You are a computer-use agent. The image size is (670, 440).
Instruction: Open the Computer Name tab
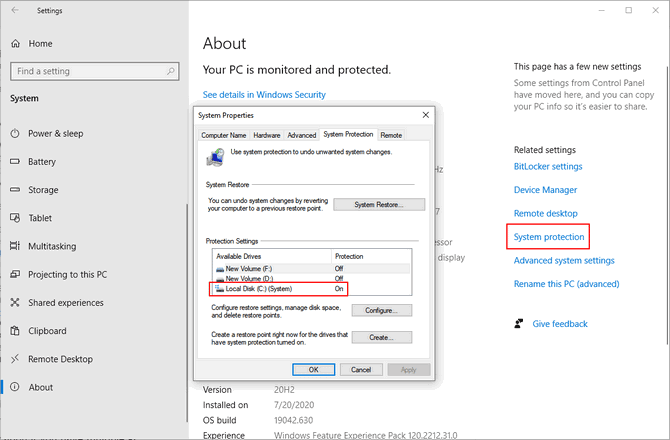[223, 135]
